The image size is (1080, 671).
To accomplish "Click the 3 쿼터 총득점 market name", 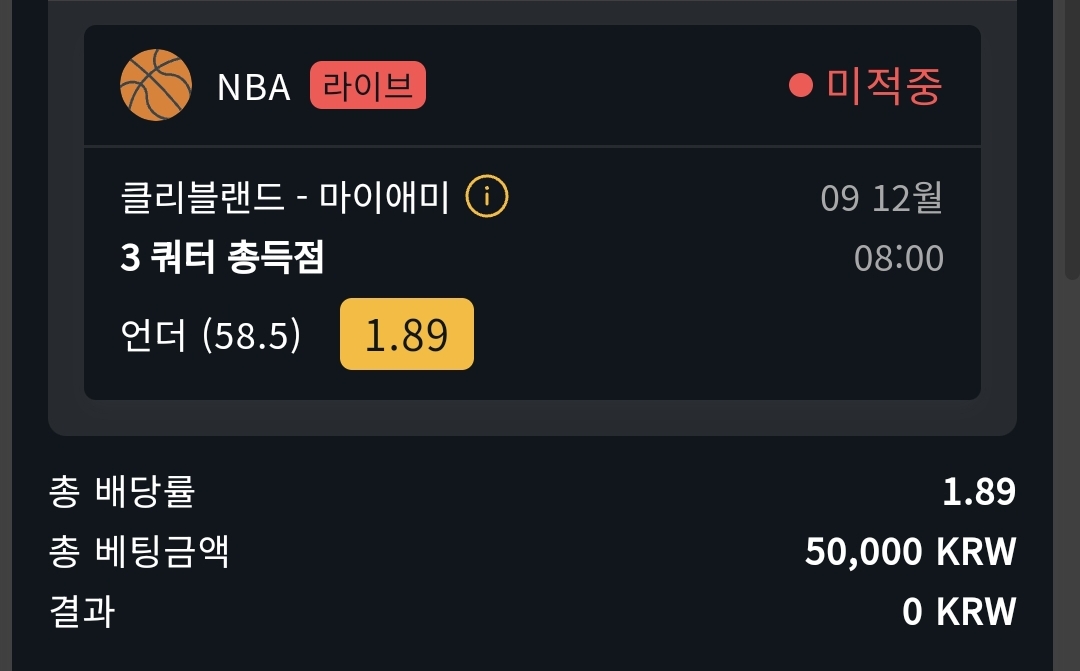I will pyautogui.click(x=222, y=258).
